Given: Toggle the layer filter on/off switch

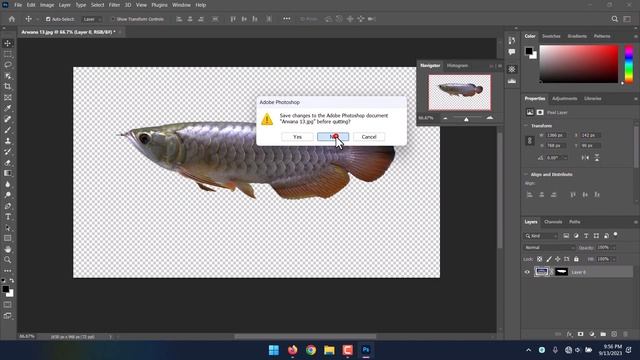Looking at the screenshot, I should 616,235.
